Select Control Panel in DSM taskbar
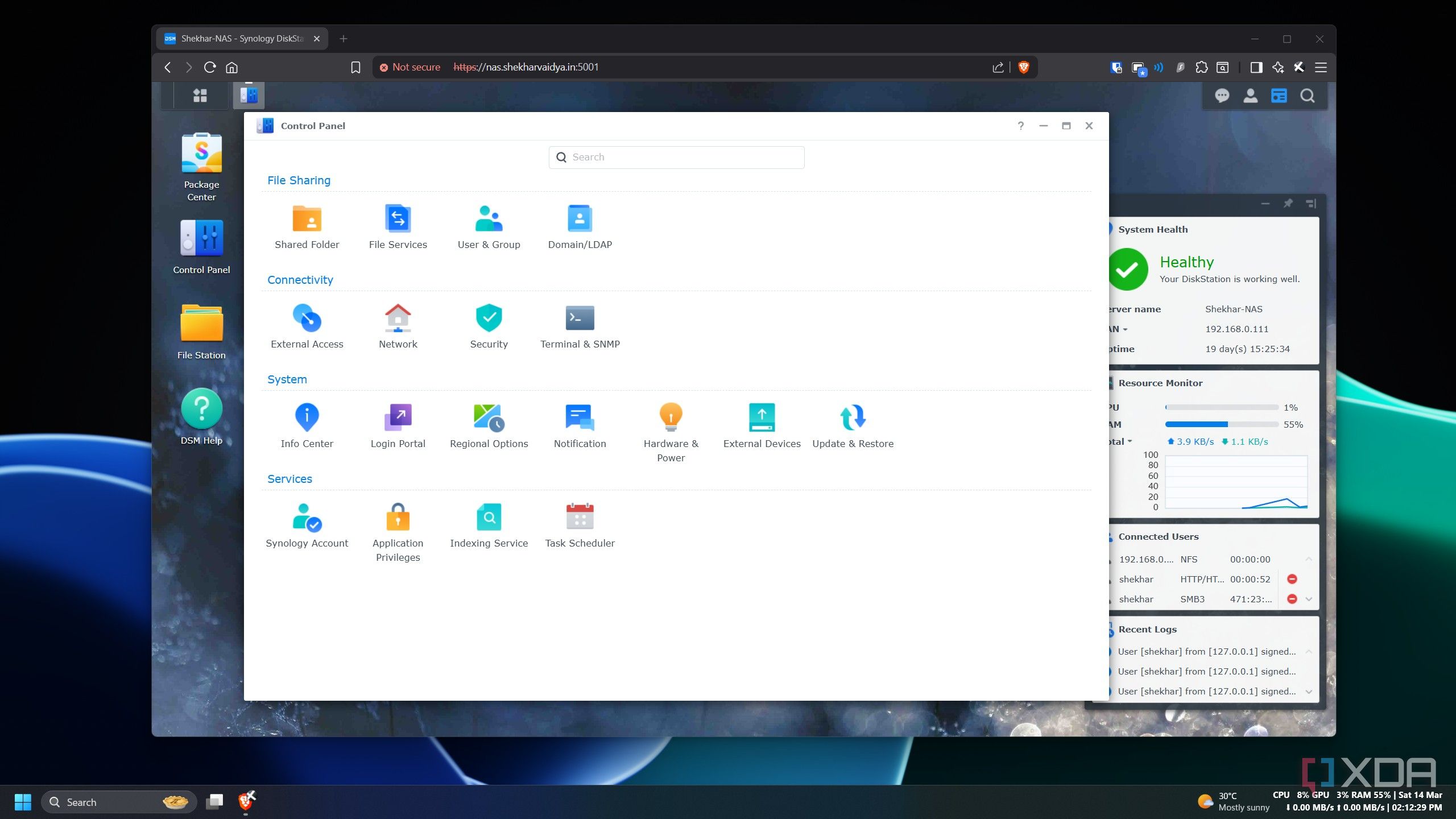The height and width of the screenshot is (819, 1456). [249, 96]
